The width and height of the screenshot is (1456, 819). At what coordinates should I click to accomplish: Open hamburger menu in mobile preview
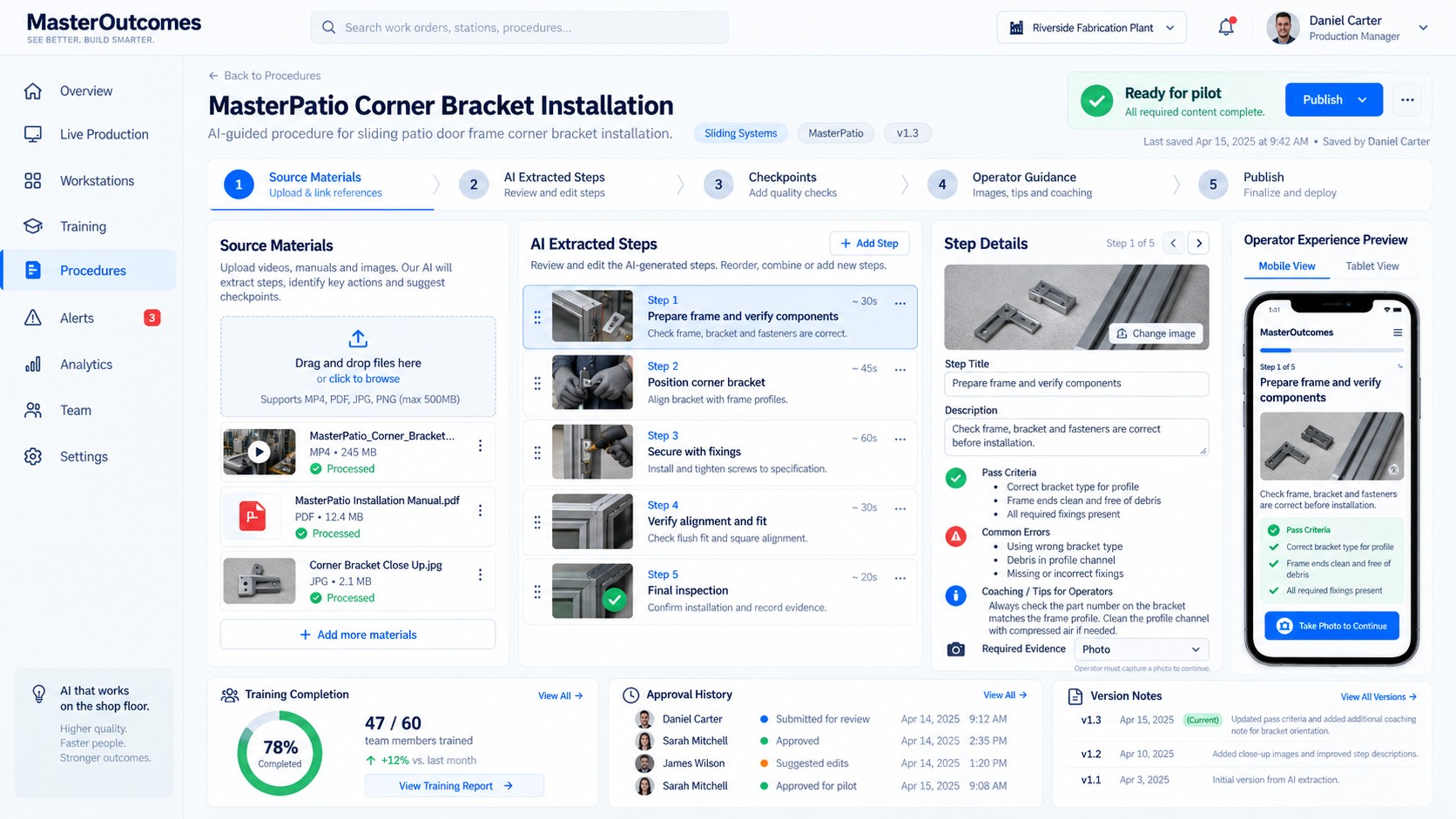pos(1398,332)
